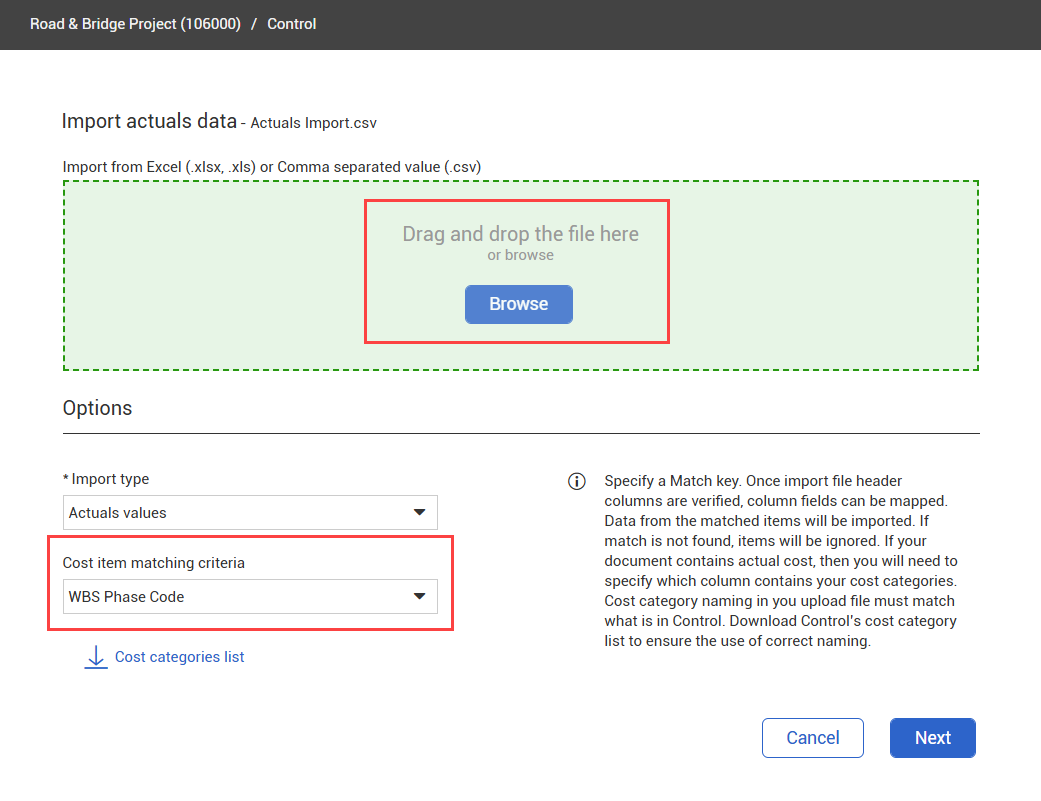Click the 'Cost item matching criteria' label

click(154, 563)
